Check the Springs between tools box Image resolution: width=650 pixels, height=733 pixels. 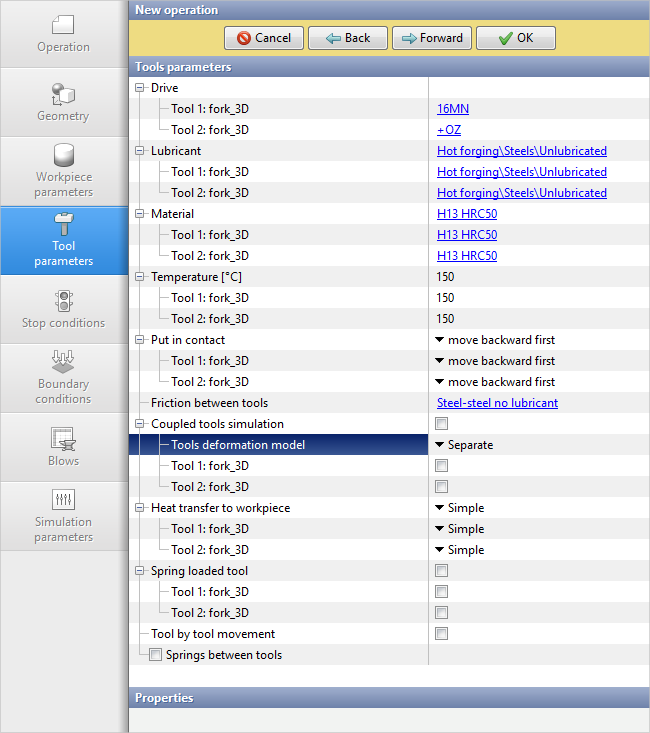pyautogui.click(x=155, y=655)
